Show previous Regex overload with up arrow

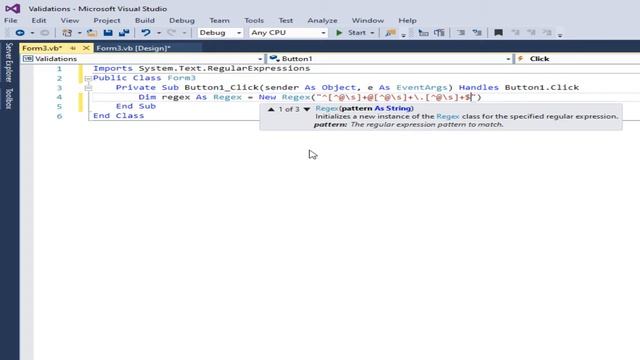tap(271, 109)
